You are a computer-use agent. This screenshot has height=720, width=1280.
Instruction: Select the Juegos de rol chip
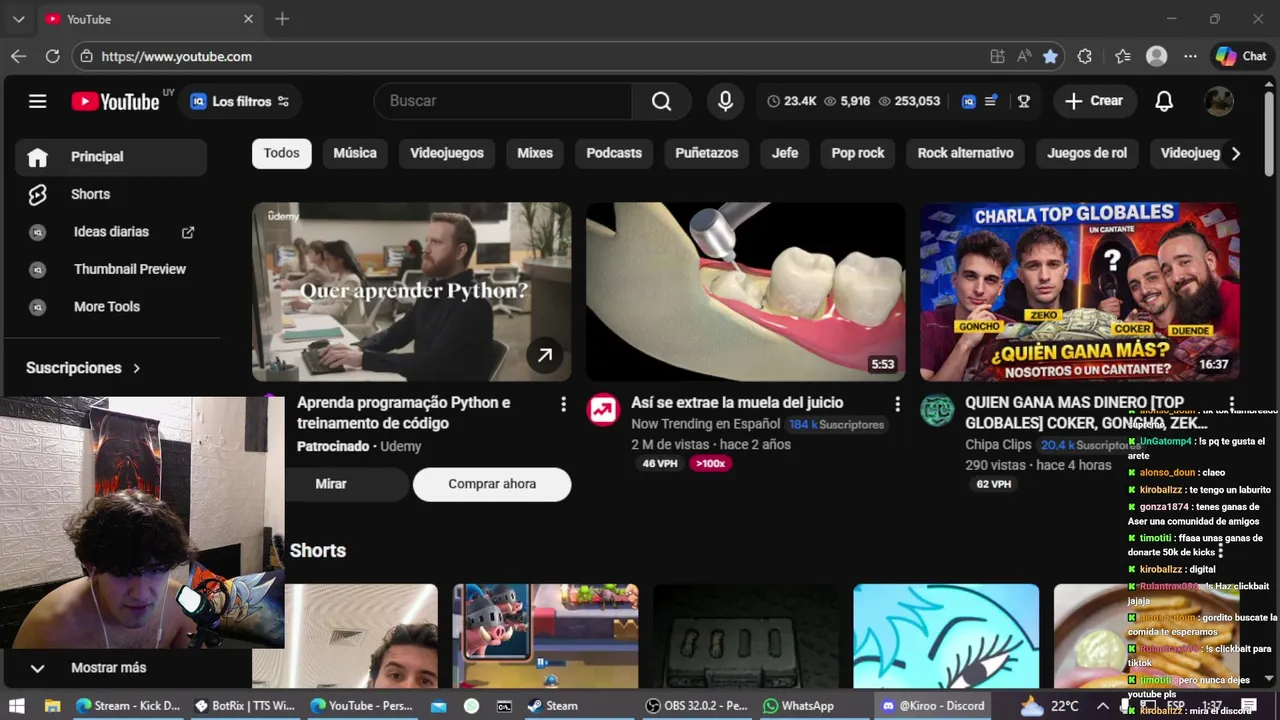click(x=1087, y=153)
